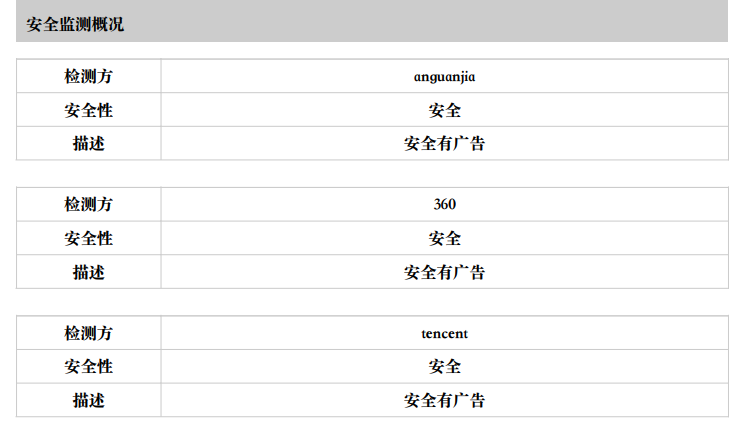Click 安全 result value for anguanjia
The height and width of the screenshot is (427, 729).
click(444, 110)
